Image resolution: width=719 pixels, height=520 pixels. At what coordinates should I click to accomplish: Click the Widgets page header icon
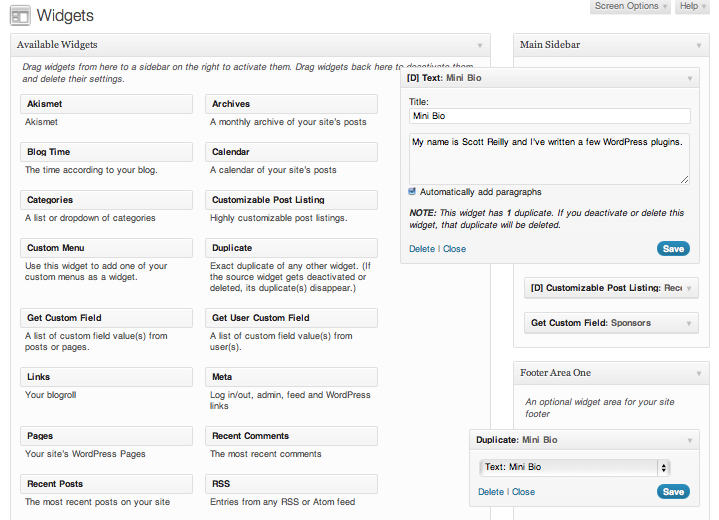[19, 16]
